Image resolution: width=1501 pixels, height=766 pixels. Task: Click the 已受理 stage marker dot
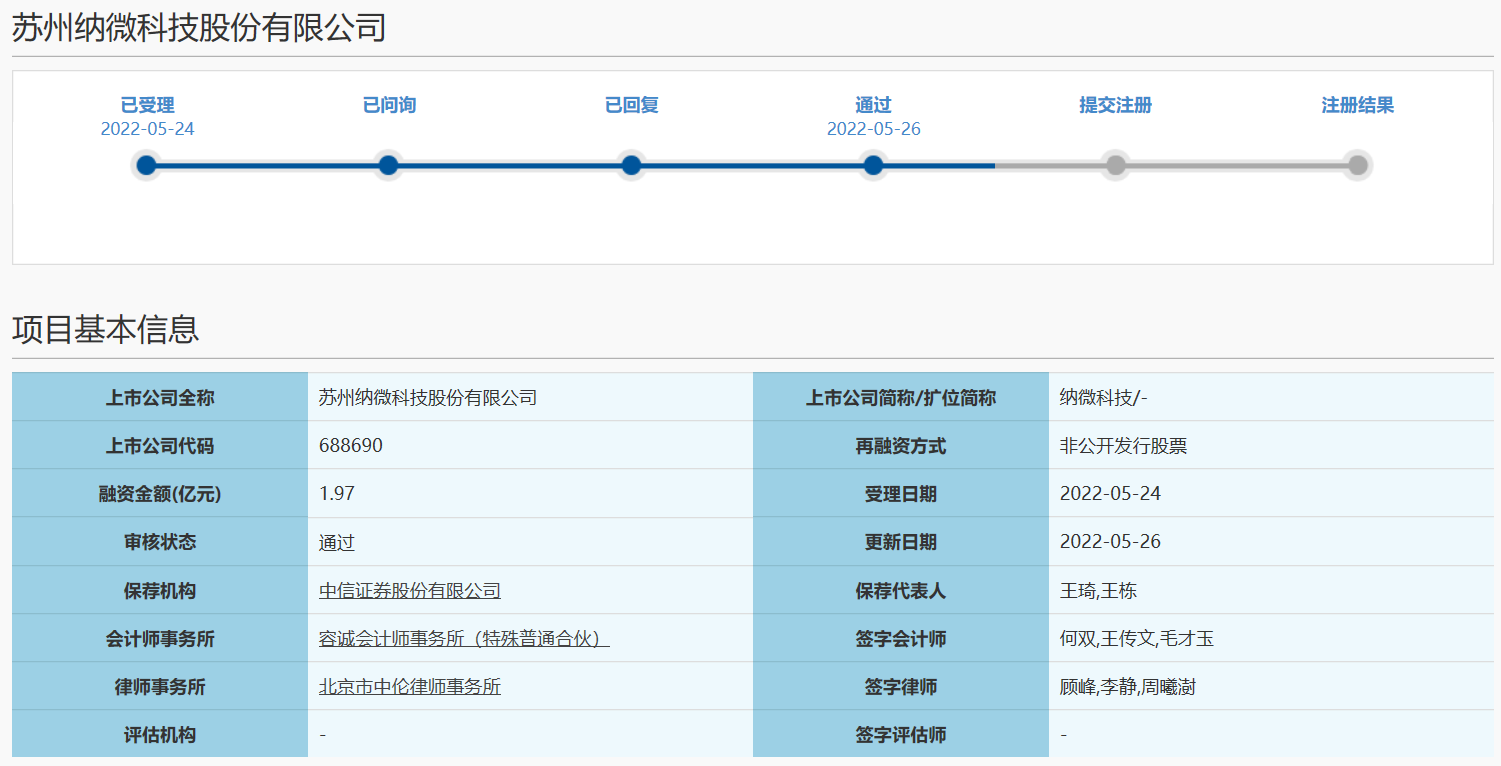pos(147,166)
